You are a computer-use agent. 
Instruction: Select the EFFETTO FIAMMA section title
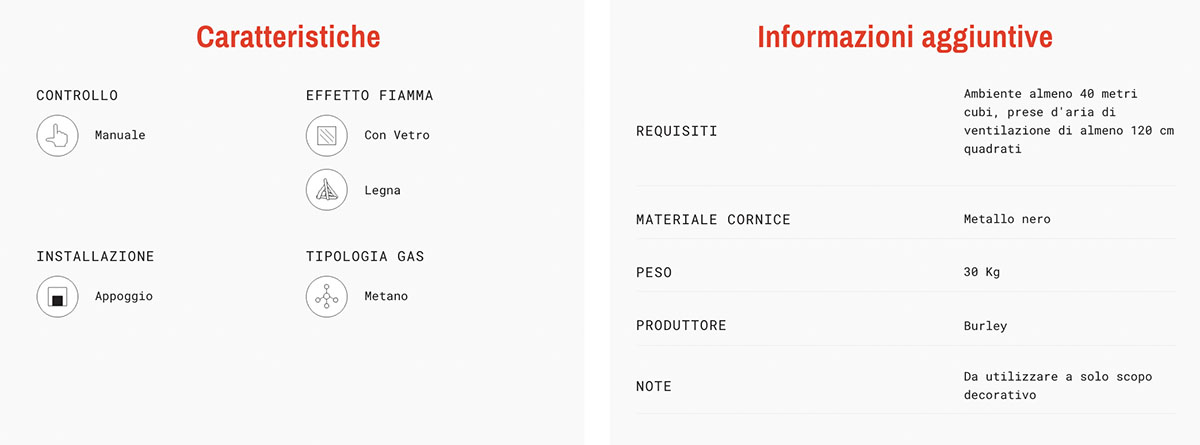[x=369, y=96]
